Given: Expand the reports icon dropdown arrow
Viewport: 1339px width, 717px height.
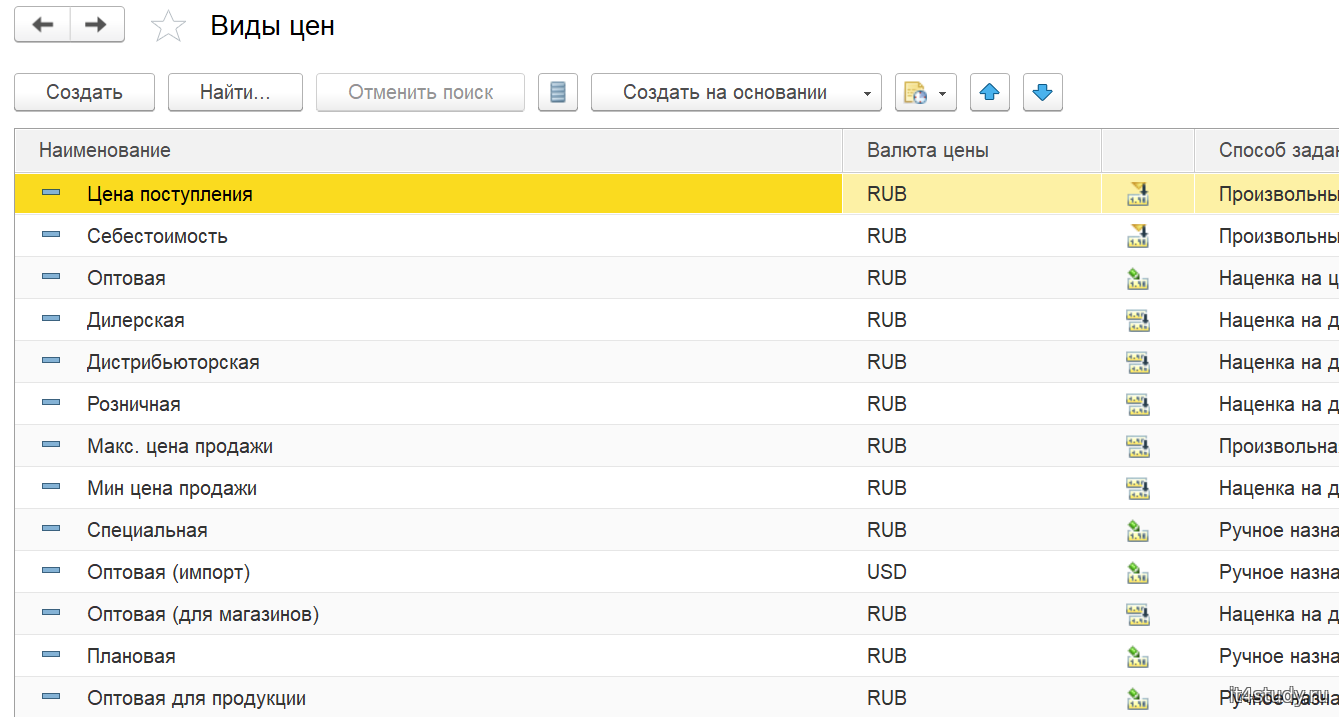Looking at the screenshot, I should click(x=942, y=93).
